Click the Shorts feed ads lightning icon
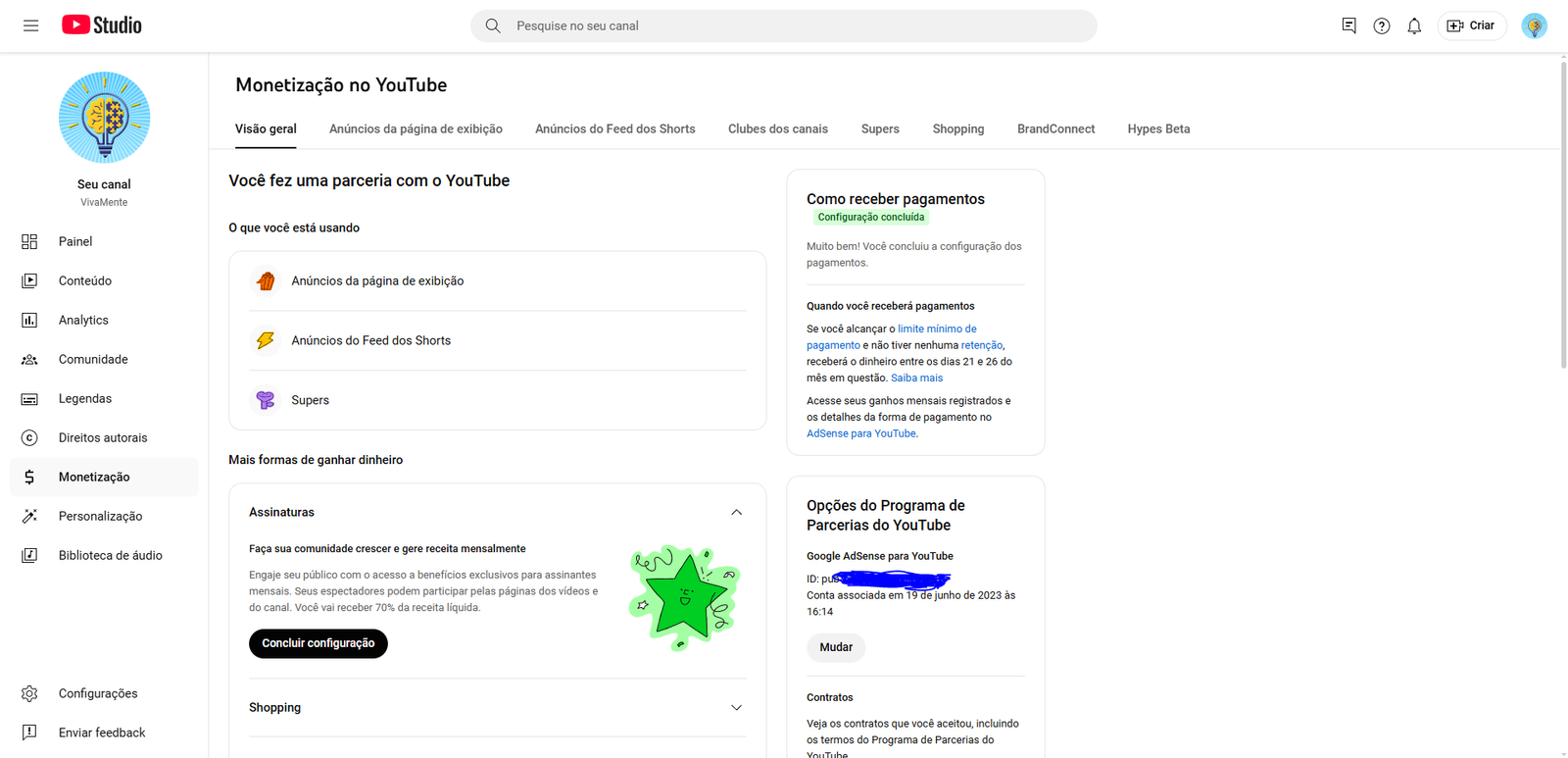The height and width of the screenshot is (758, 1568). [266, 340]
